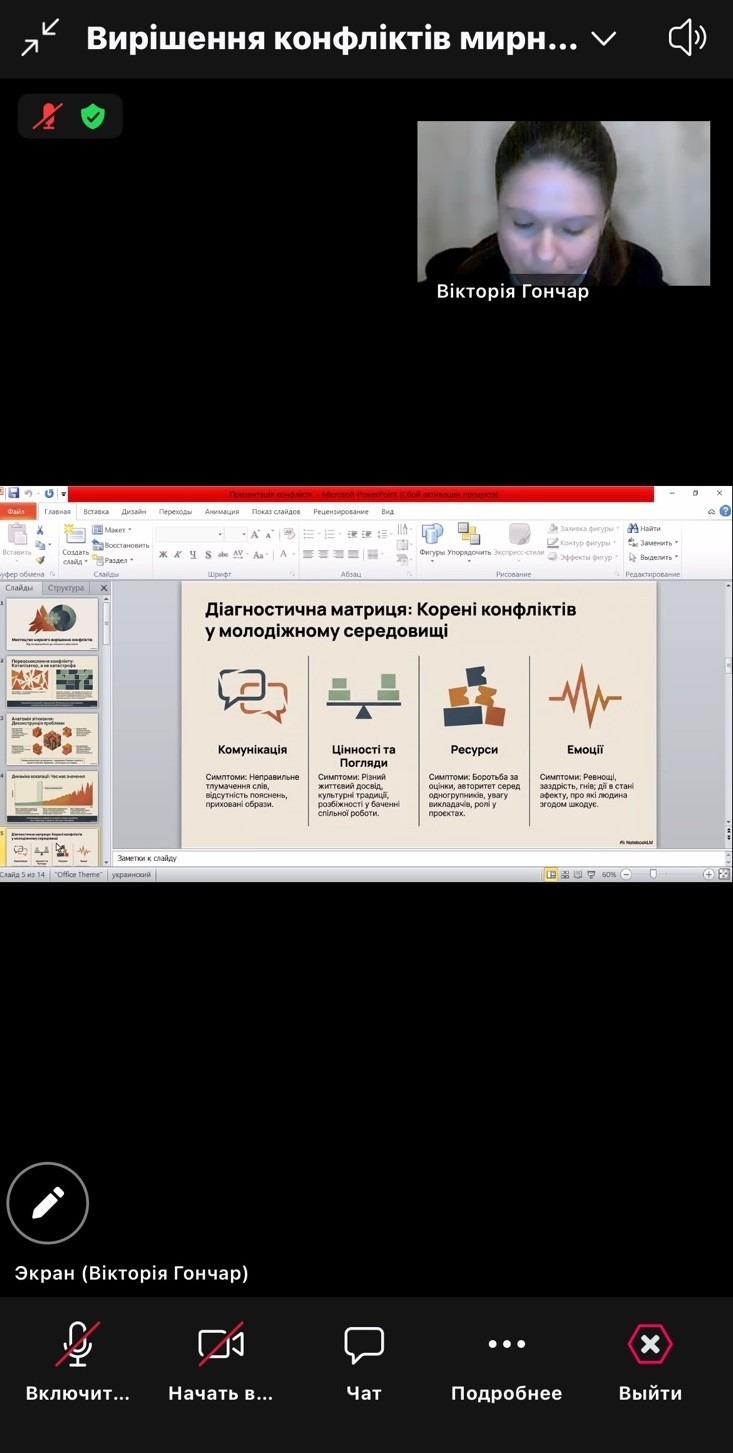This screenshot has height=1453, width=733.
Task: Open the Макет layout dropdown
Action: pos(113,530)
